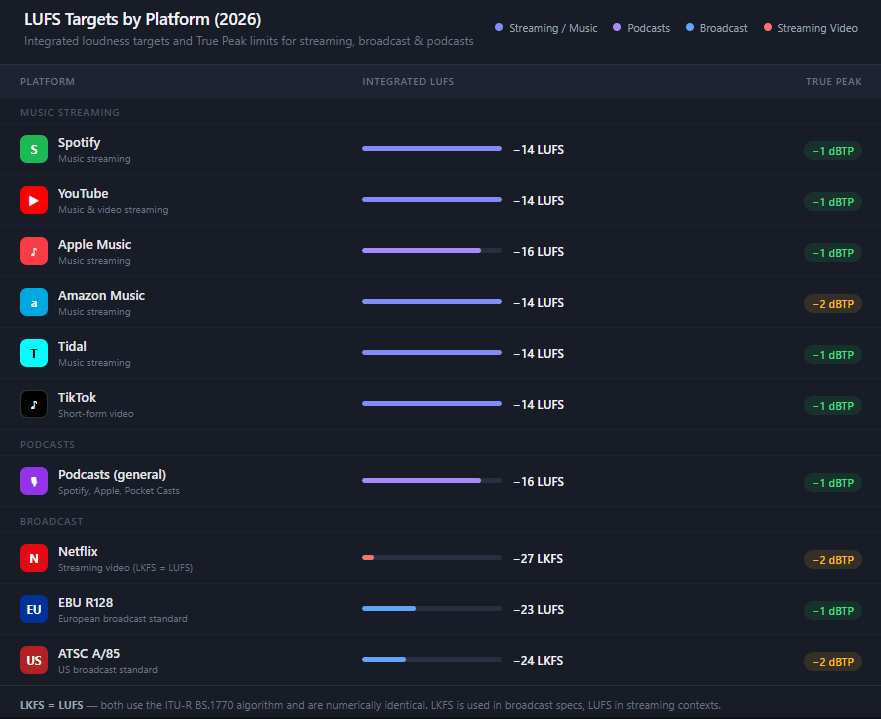
Task: Click EBU R128's −1 dBTP badge
Action: pyautogui.click(x=833, y=611)
